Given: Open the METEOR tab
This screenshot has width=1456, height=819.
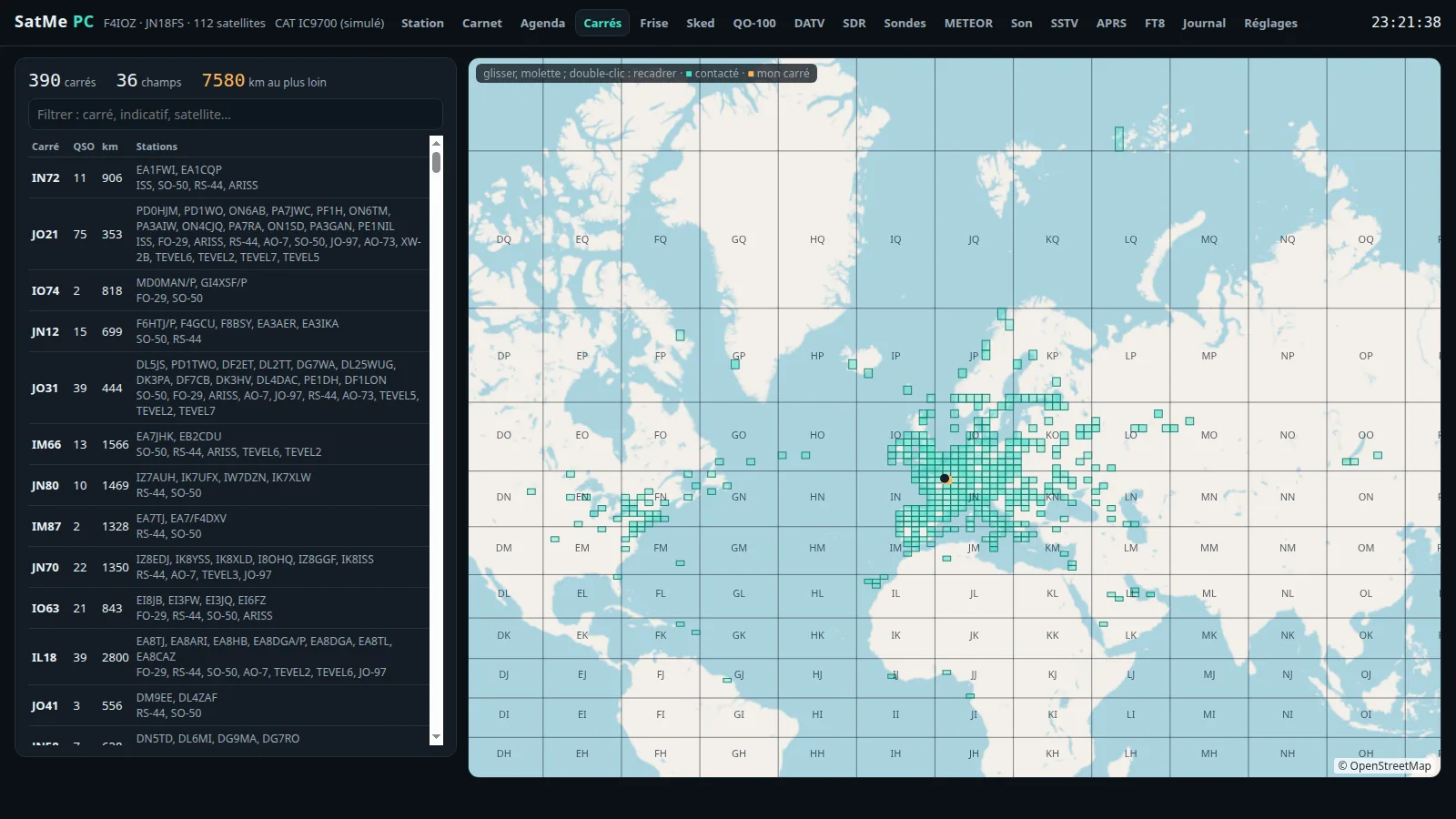Looking at the screenshot, I should (968, 23).
